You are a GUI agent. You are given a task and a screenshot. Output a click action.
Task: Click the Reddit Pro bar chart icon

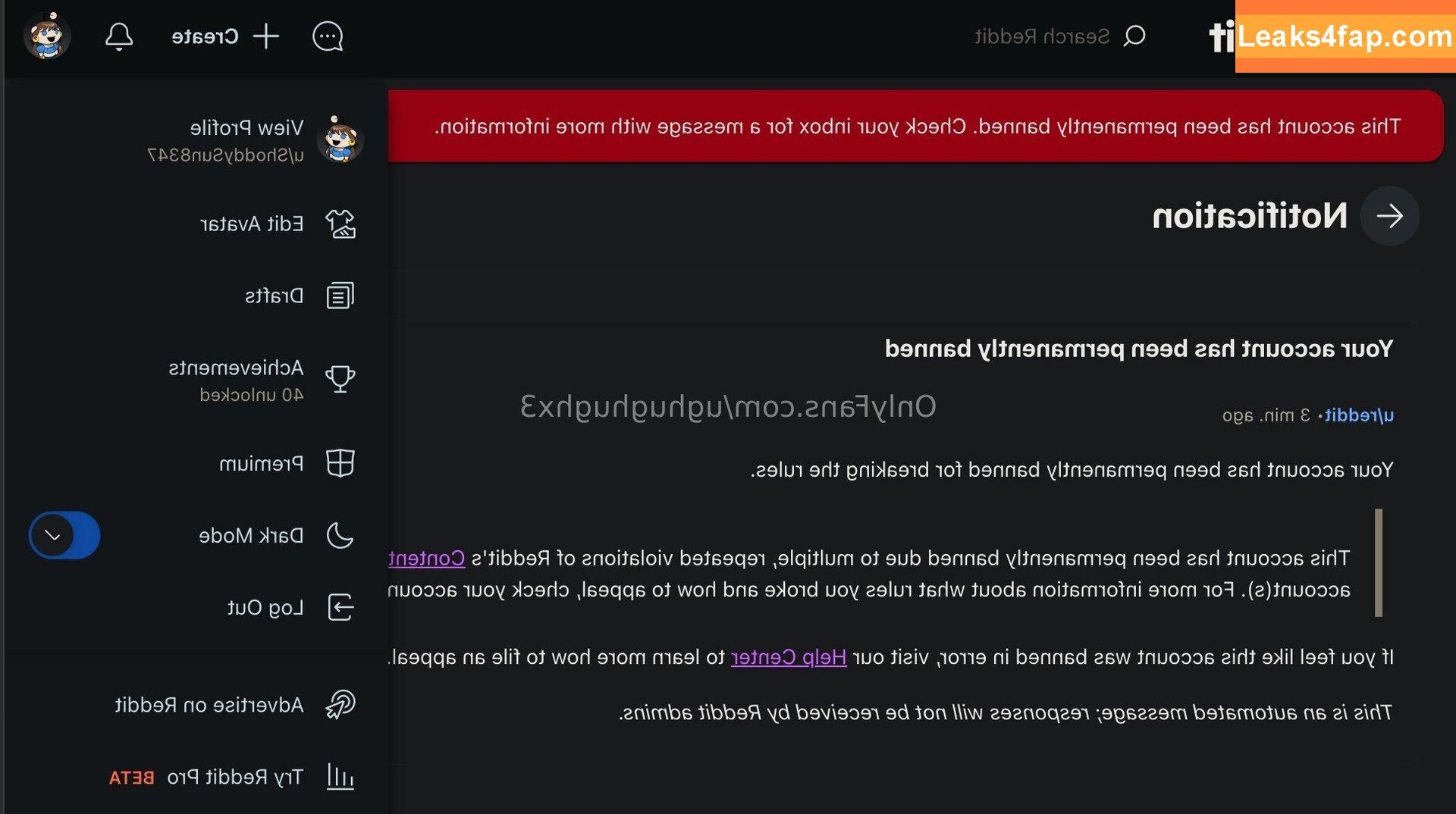(340, 777)
